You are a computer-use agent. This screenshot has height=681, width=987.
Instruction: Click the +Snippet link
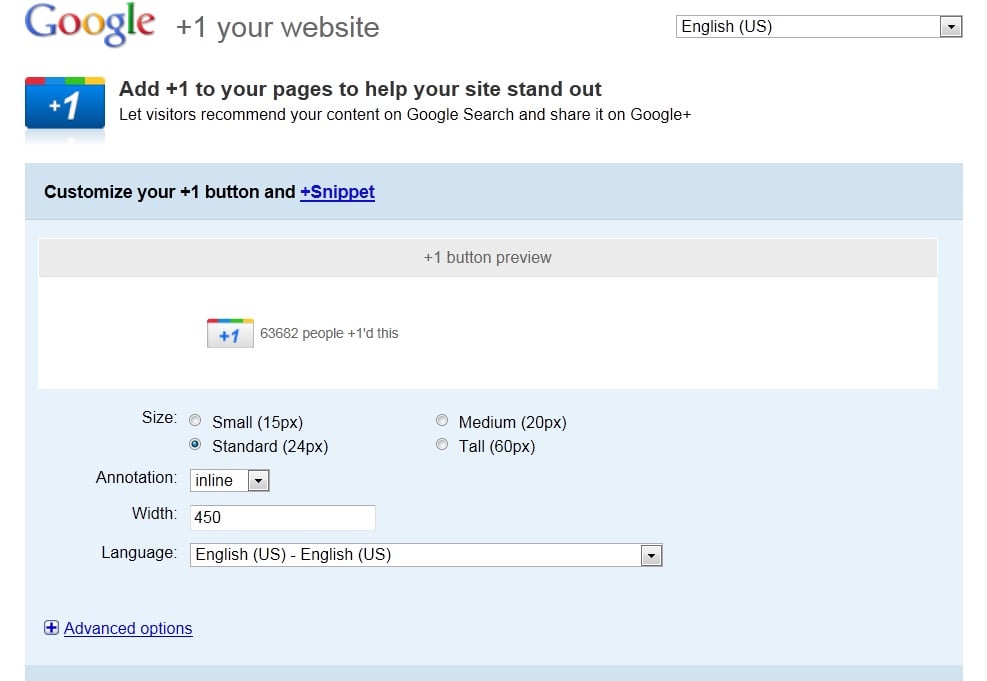tap(337, 192)
